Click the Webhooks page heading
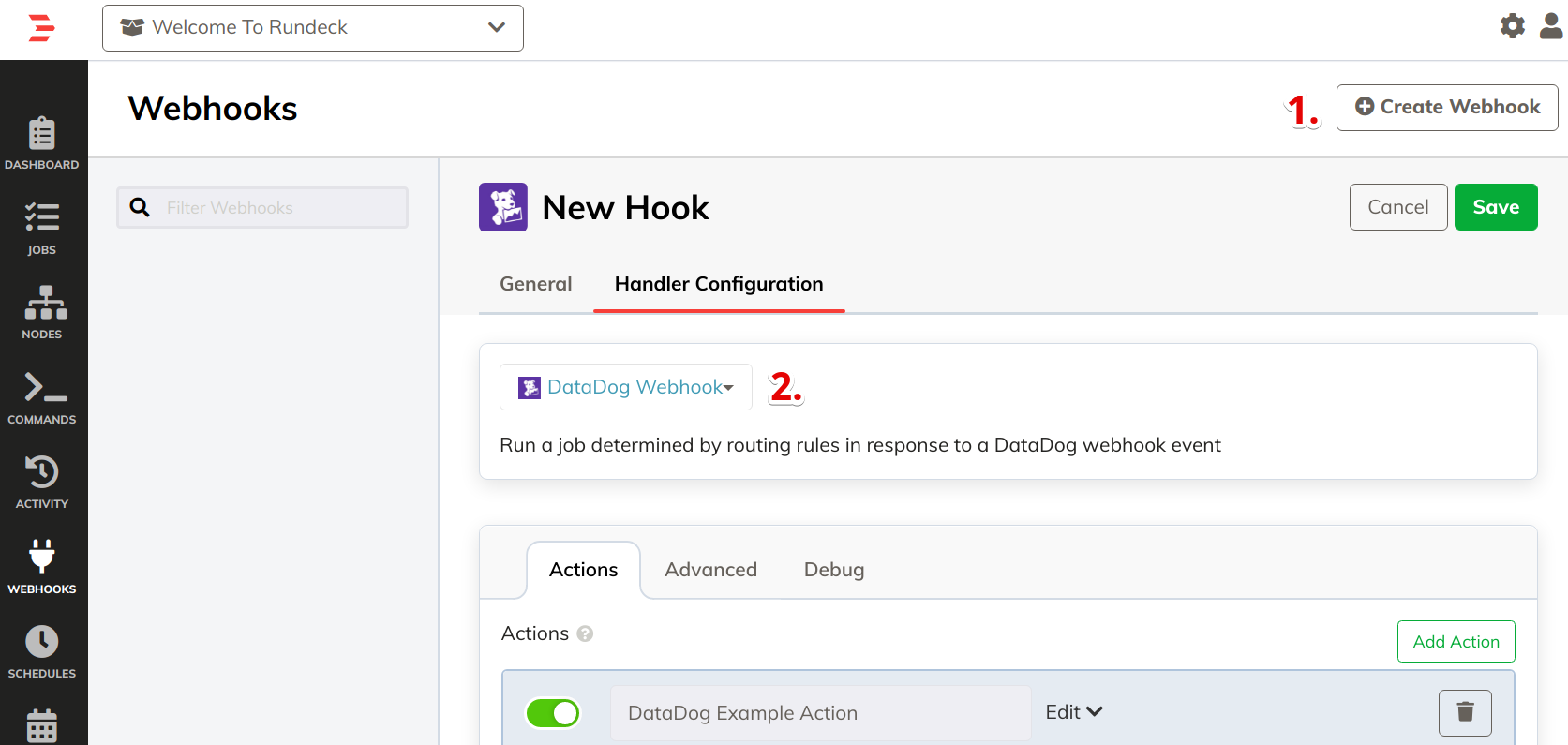The image size is (1568, 745). 213,109
